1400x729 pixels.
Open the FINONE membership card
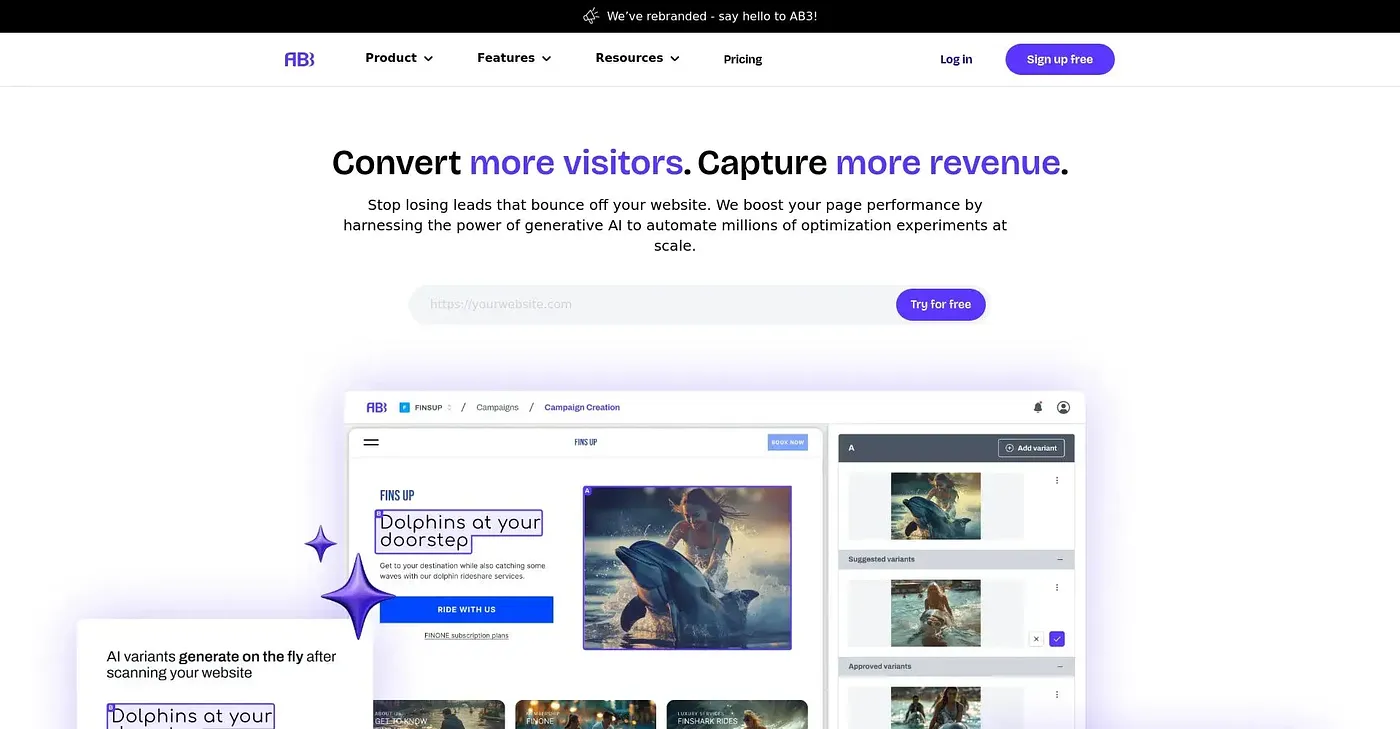coord(586,714)
